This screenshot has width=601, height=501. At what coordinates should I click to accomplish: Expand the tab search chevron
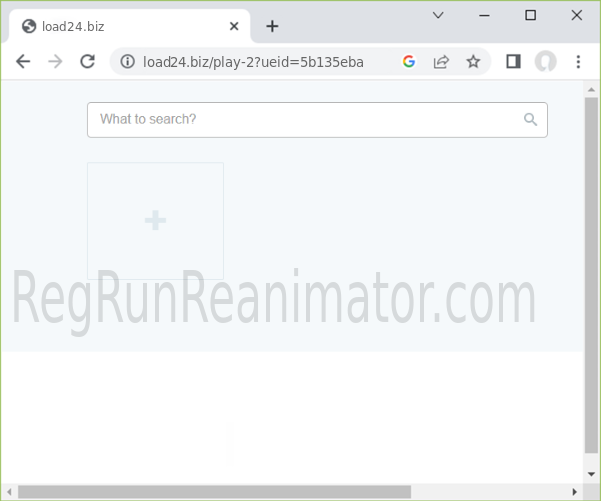(x=438, y=15)
